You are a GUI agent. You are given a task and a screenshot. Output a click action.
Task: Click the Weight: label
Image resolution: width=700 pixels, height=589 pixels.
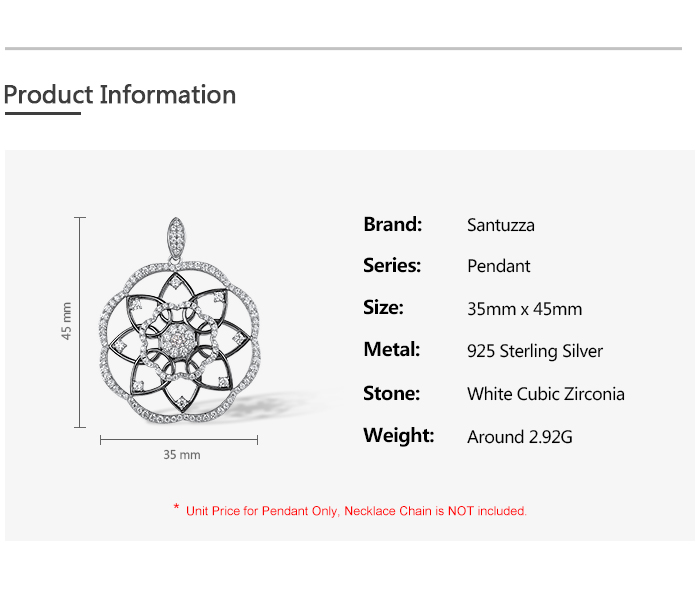point(398,435)
